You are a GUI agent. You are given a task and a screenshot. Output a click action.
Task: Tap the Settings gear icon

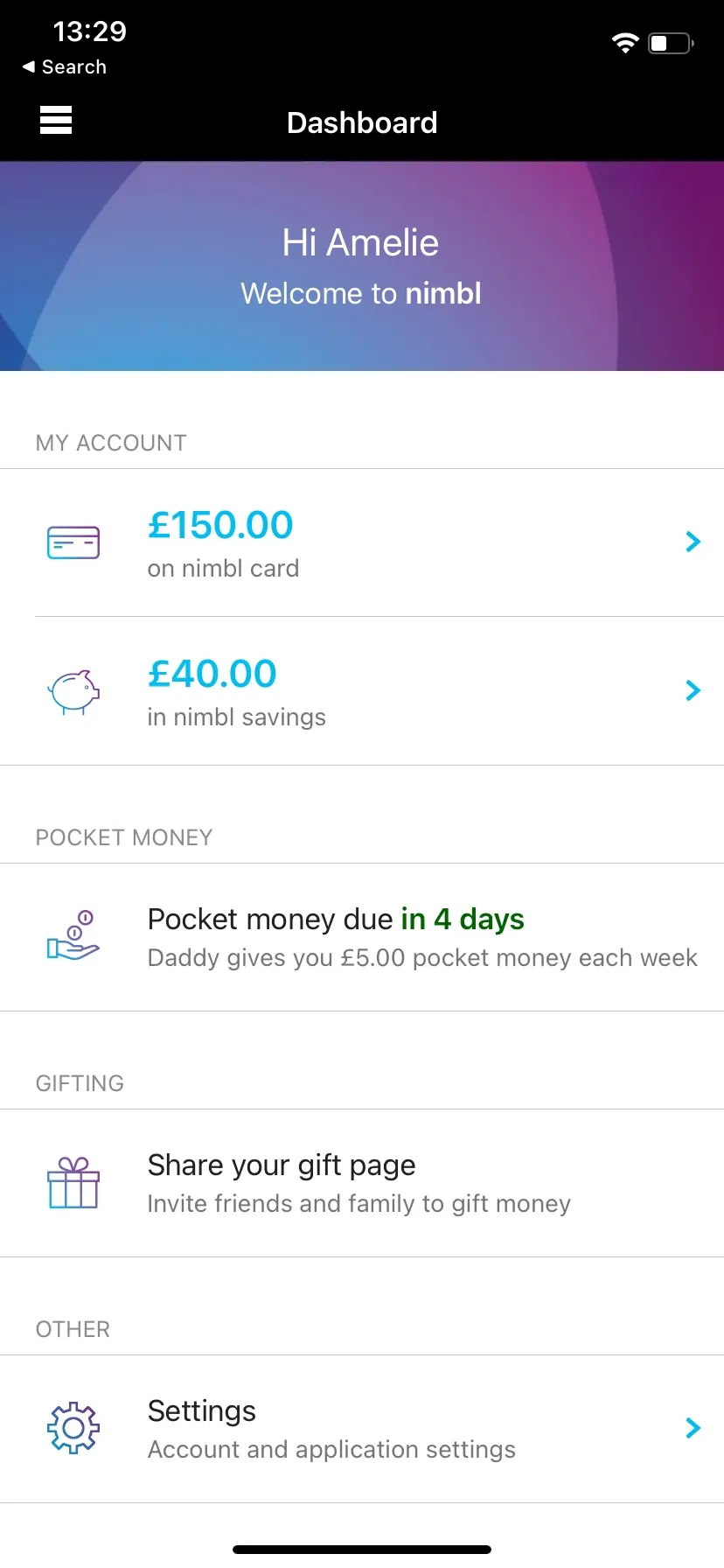73,1428
